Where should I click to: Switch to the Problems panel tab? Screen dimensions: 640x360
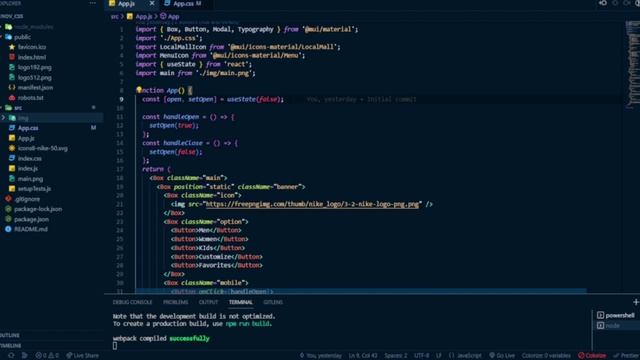(176, 302)
